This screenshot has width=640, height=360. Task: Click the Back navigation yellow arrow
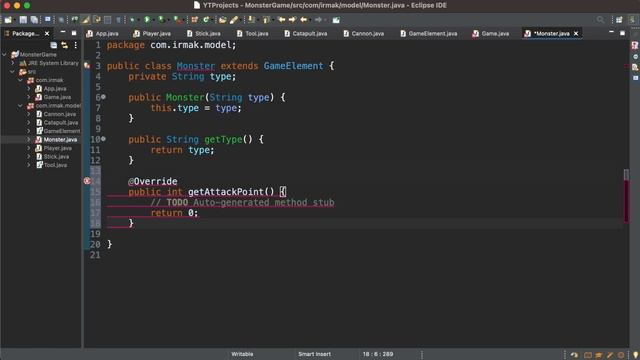click(x=303, y=20)
